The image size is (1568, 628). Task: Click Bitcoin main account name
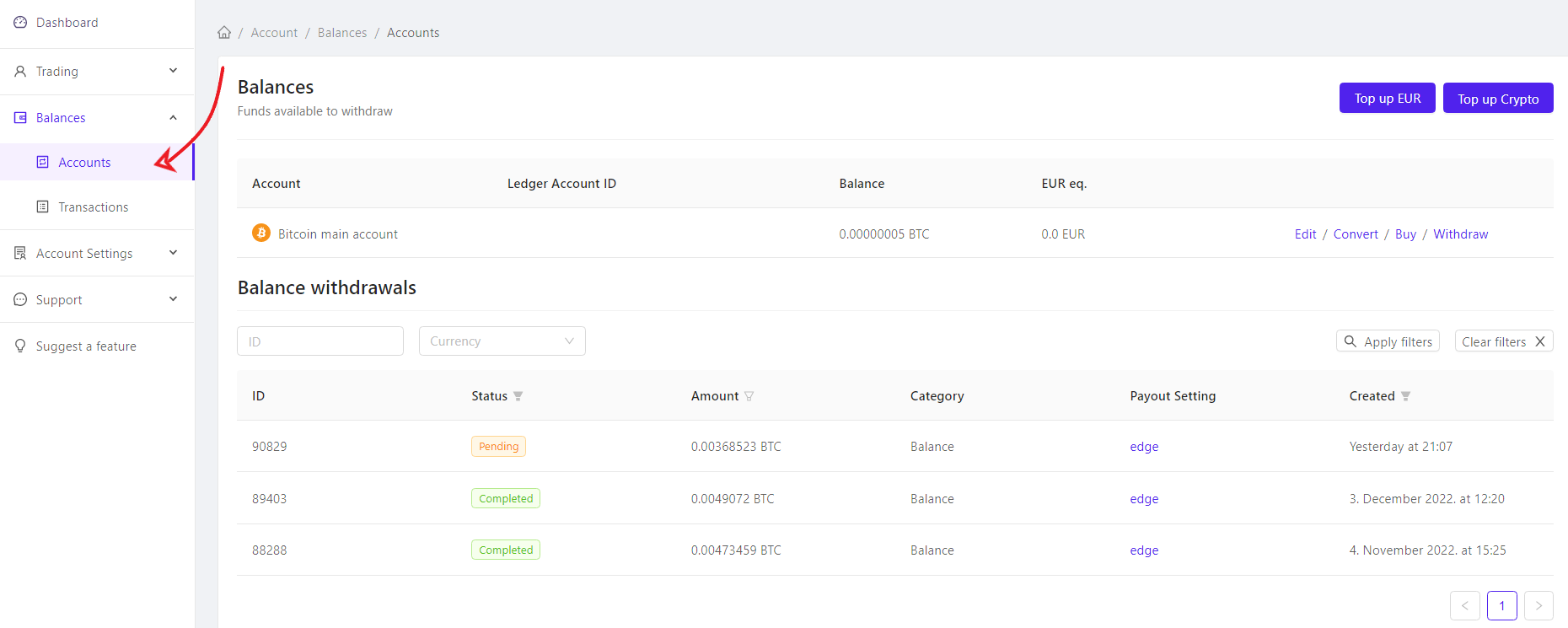(x=338, y=234)
